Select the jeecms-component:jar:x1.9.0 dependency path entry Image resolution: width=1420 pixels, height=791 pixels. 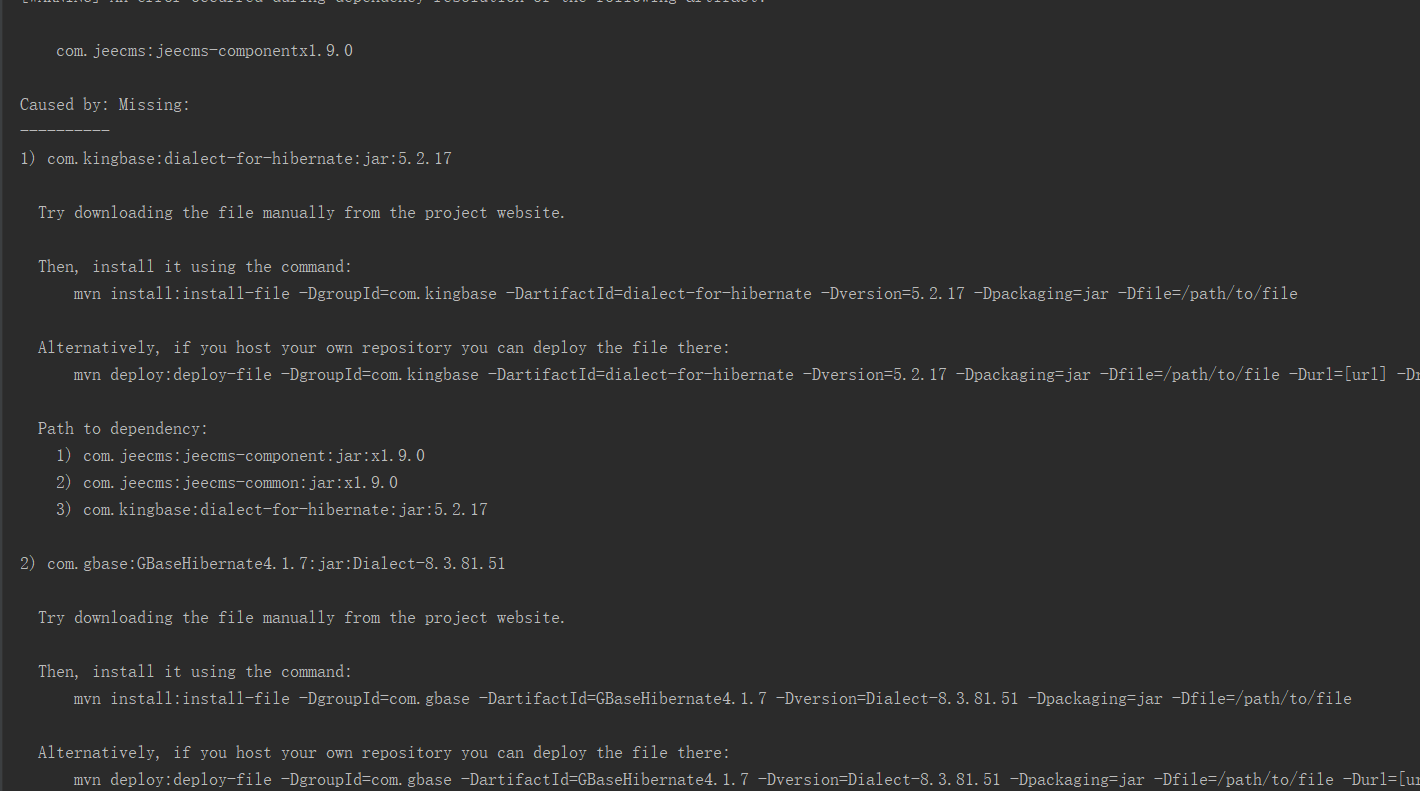click(x=253, y=456)
